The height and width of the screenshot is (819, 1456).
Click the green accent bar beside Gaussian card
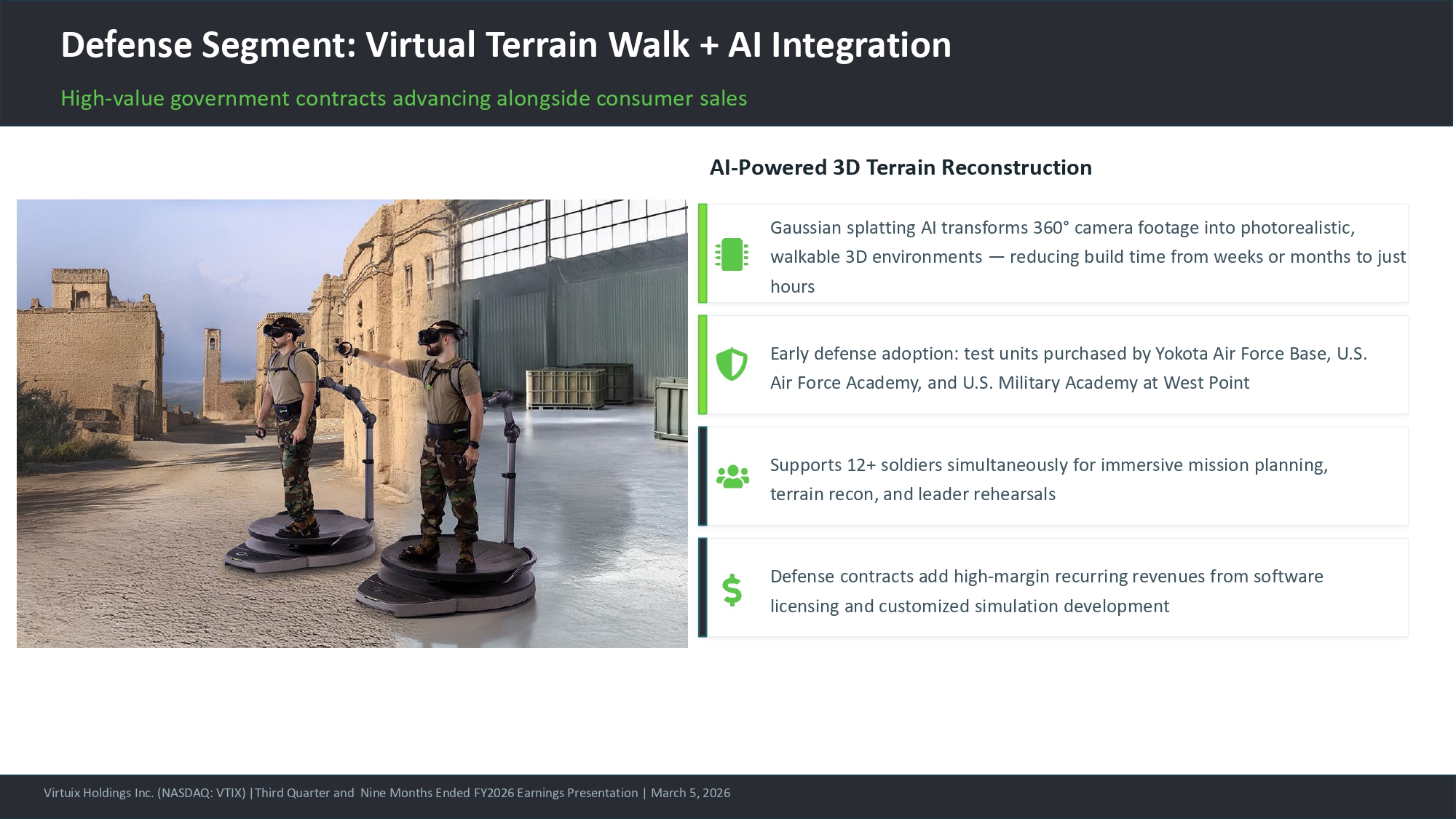703,253
